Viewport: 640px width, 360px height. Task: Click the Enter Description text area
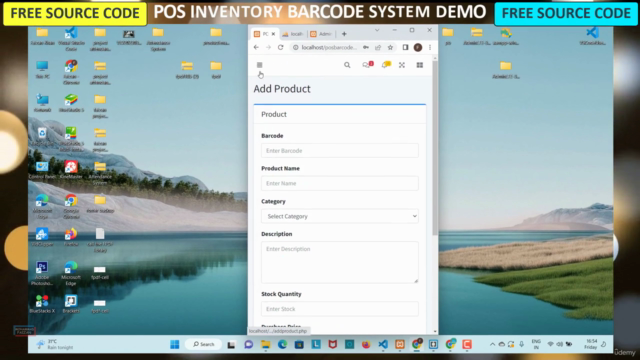point(340,262)
